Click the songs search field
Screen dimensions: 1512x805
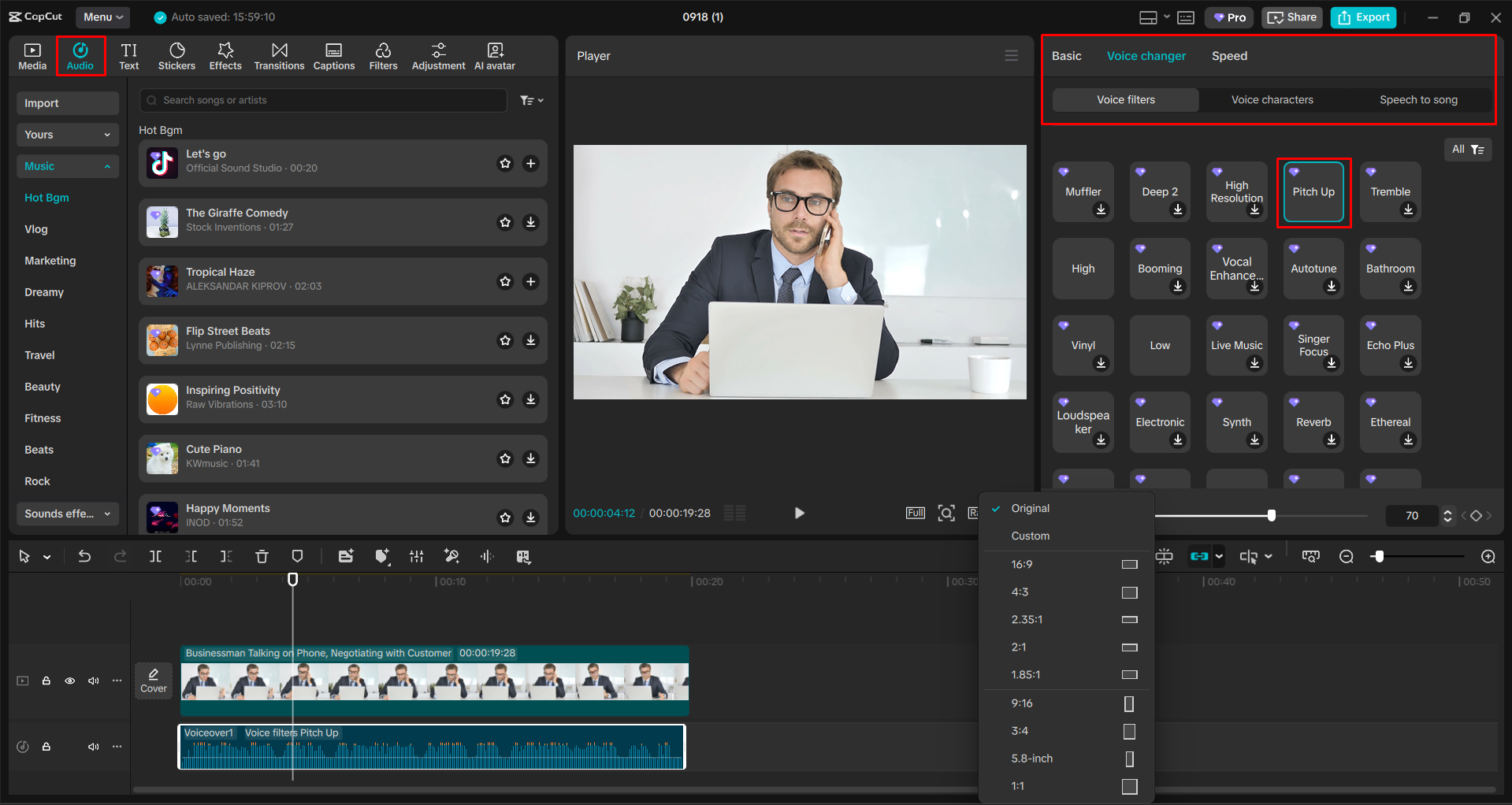tap(321, 100)
